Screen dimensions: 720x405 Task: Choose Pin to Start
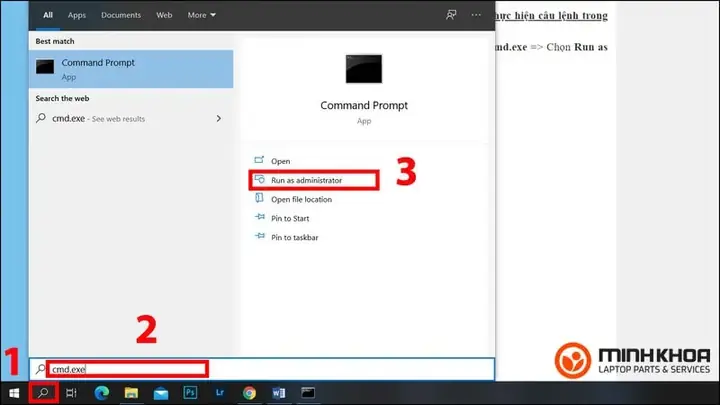pyautogui.click(x=290, y=219)
